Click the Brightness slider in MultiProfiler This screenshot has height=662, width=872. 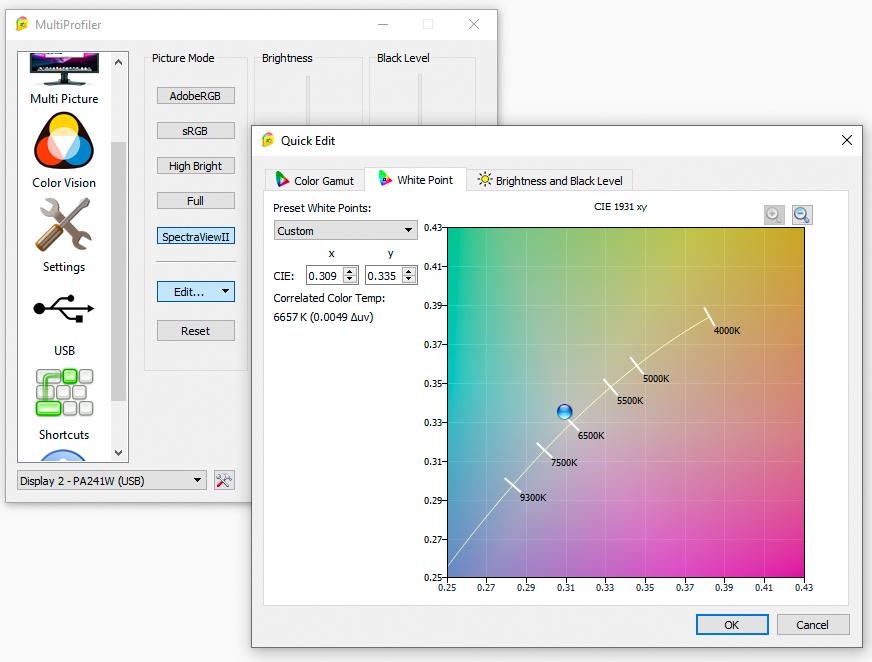pos(308,99)
